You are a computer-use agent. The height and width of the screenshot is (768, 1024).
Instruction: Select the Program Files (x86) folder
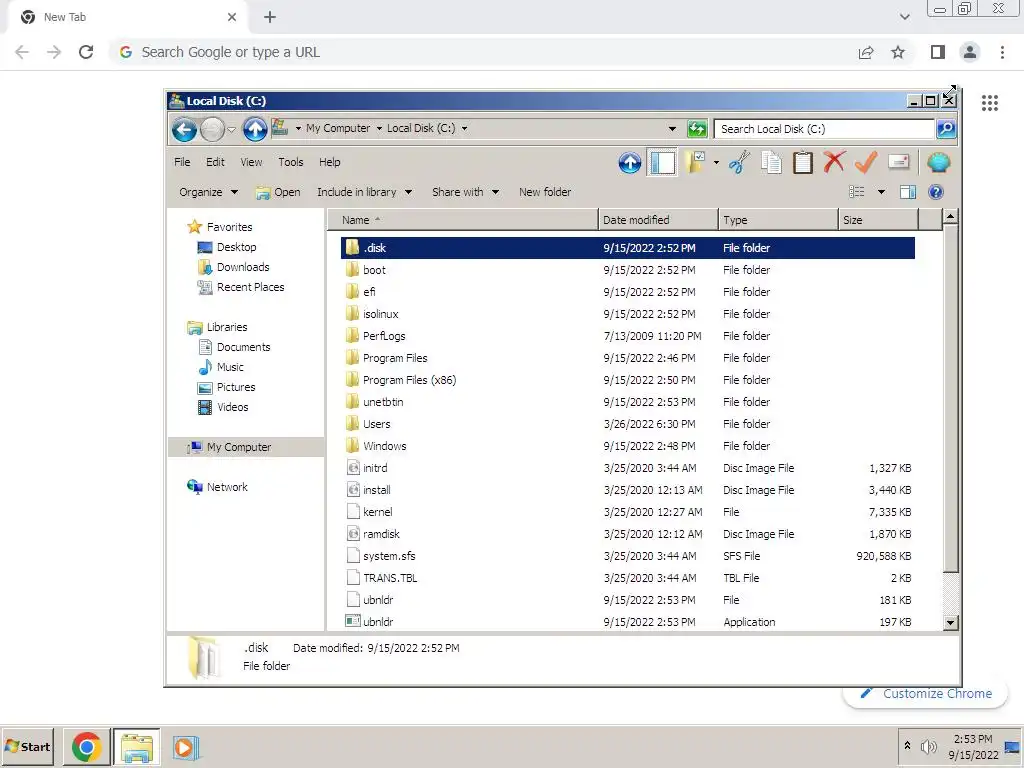(628, 380)
